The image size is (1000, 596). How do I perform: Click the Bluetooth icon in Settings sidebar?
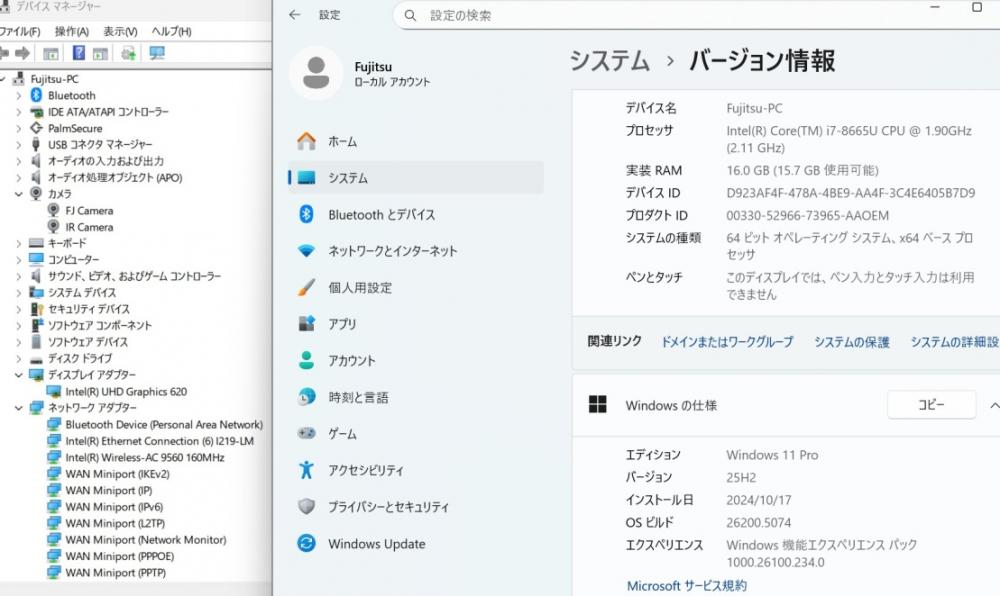click(x=307, y=214)
